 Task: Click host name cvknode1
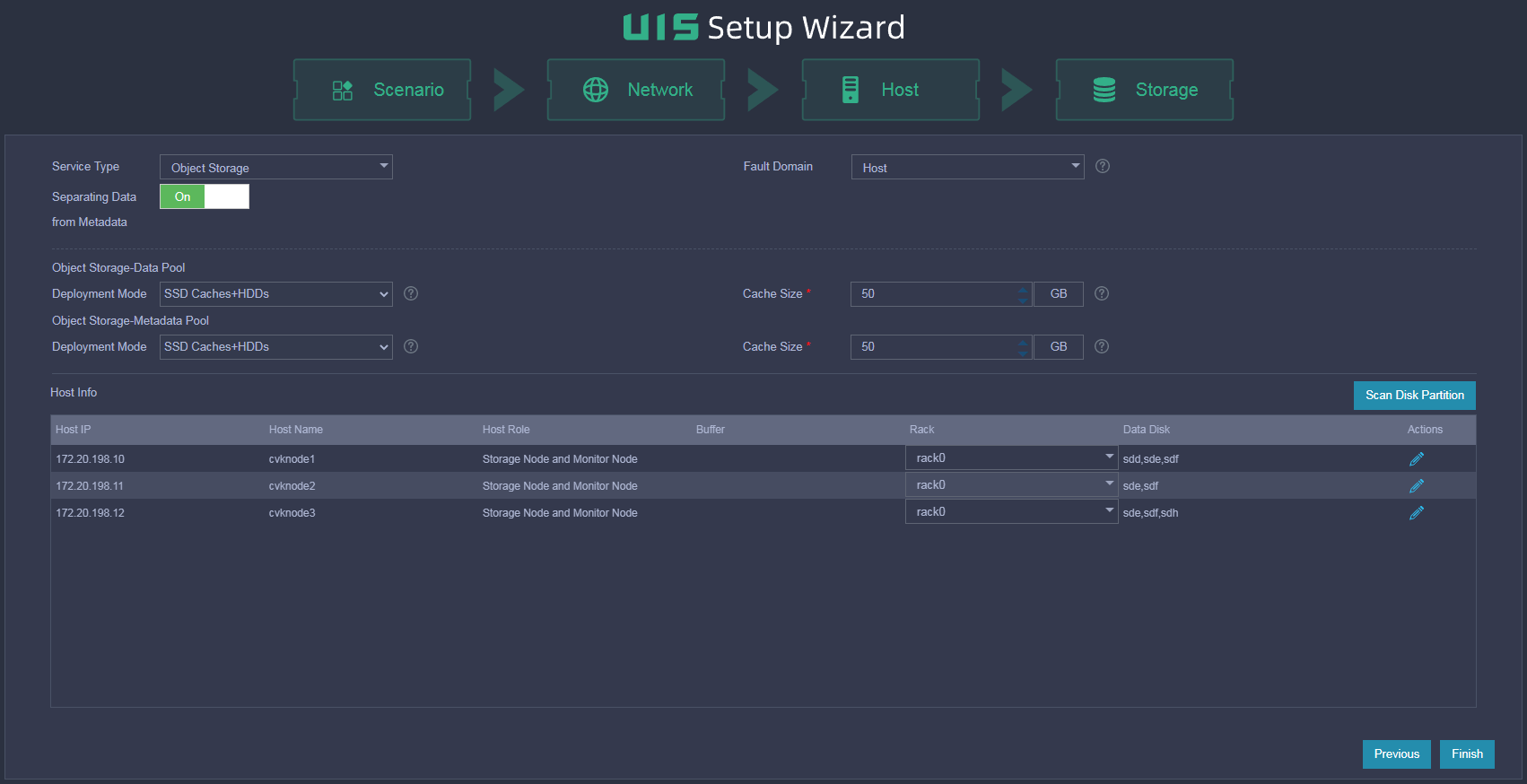point(292,459)
